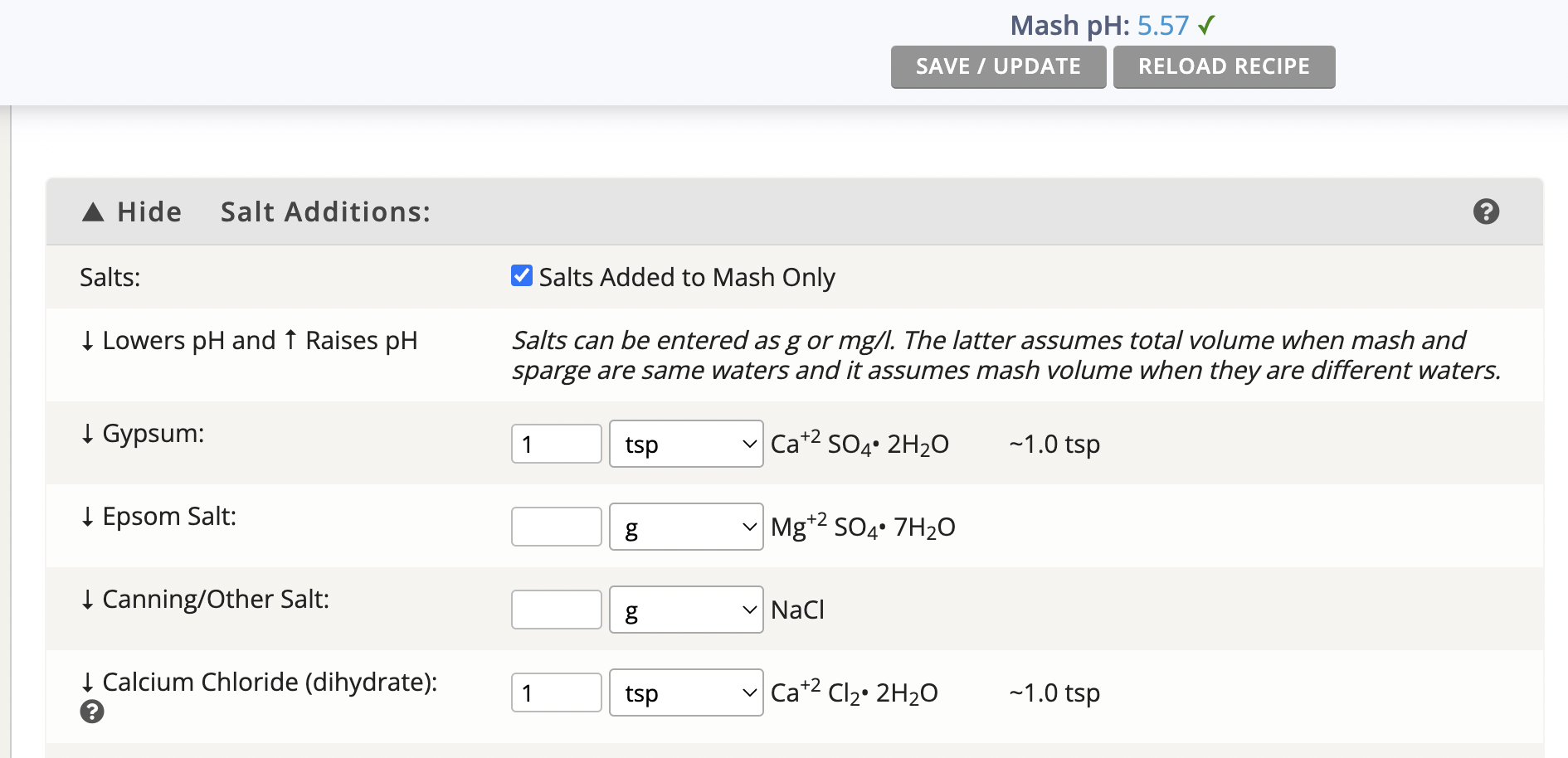The width and height of the screenshot is (1568, 758).
Task: Uncheck Salts Added to Mash Only
Action: pos(522,275)
